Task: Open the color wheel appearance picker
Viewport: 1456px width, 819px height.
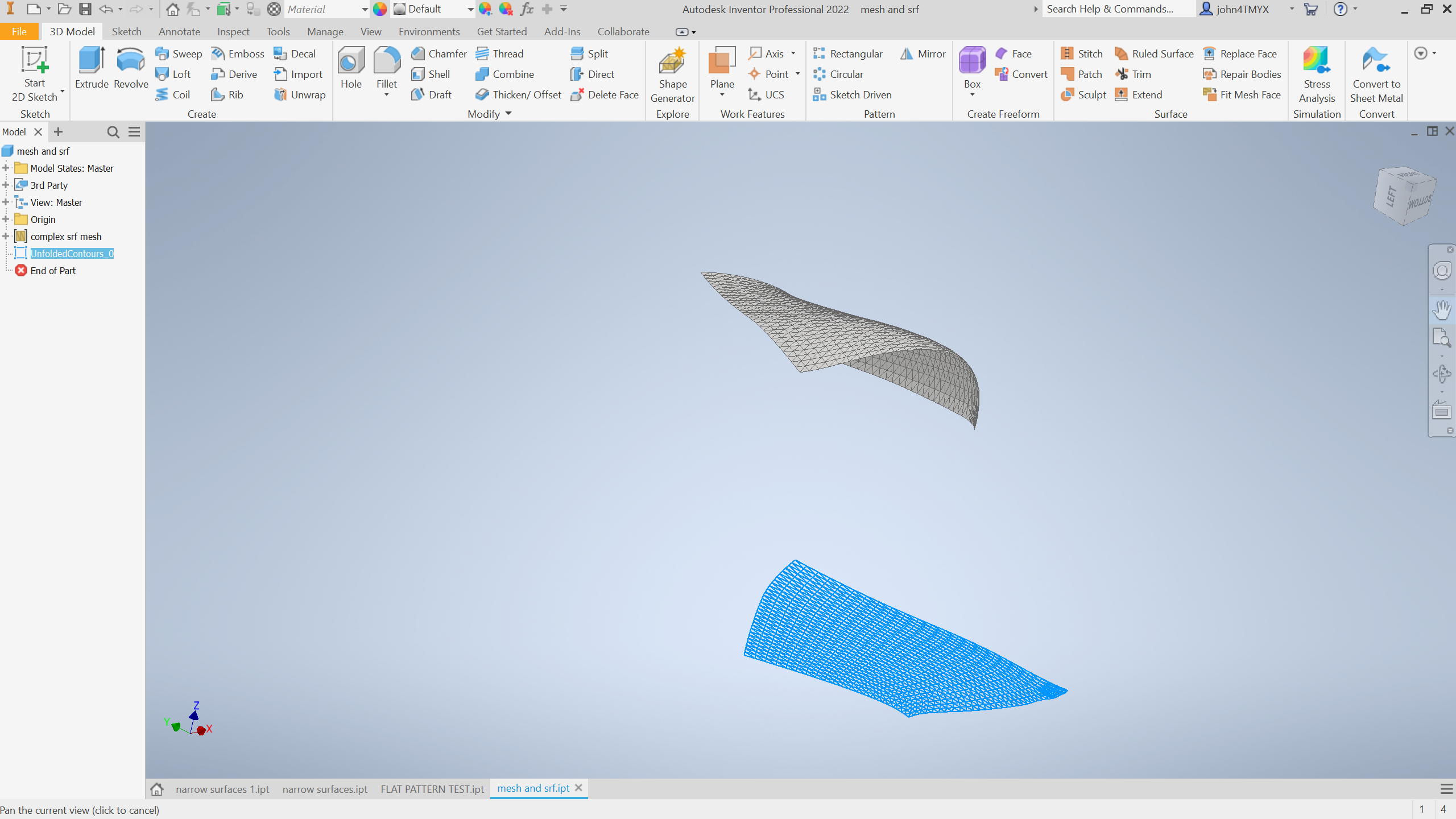Action: click(379, 9)
